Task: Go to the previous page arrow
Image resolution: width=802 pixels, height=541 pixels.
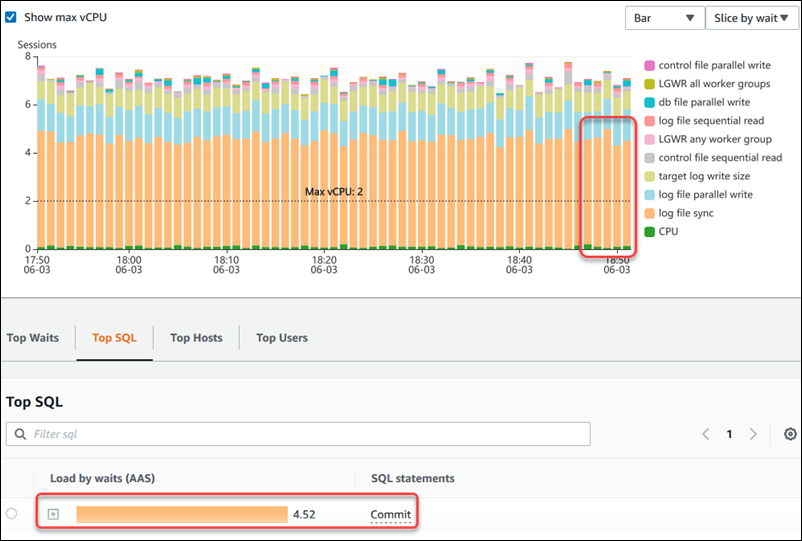Action: click(x=706, y=434)
